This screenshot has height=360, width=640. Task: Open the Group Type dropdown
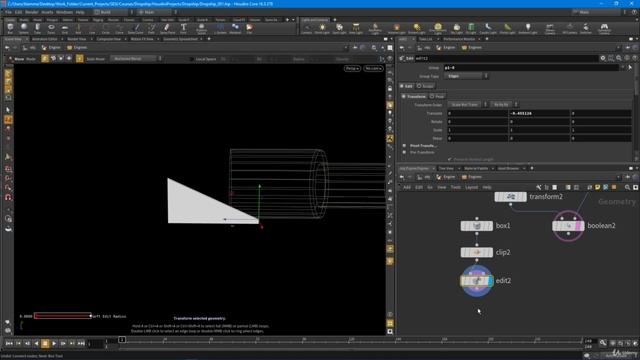coord(466,76)
